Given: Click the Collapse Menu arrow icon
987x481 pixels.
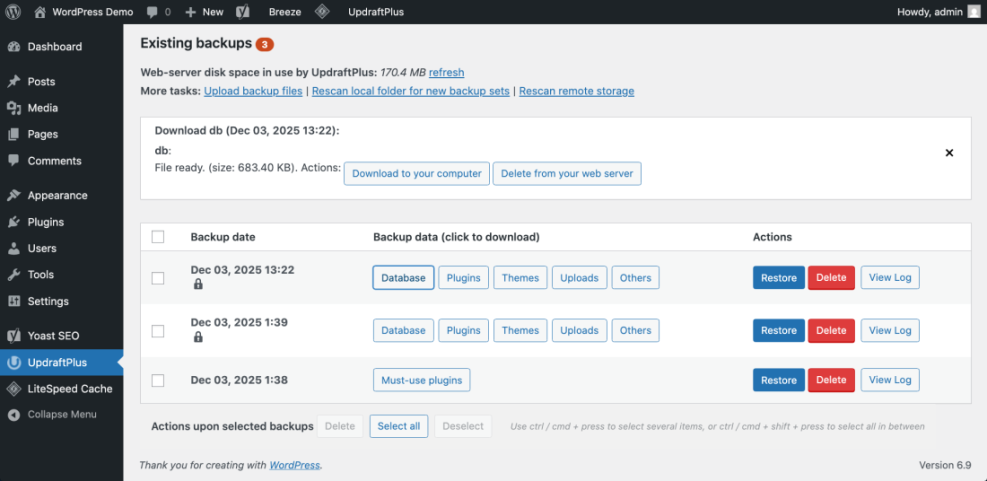Looking at the screenshot, I should point(14,415).
